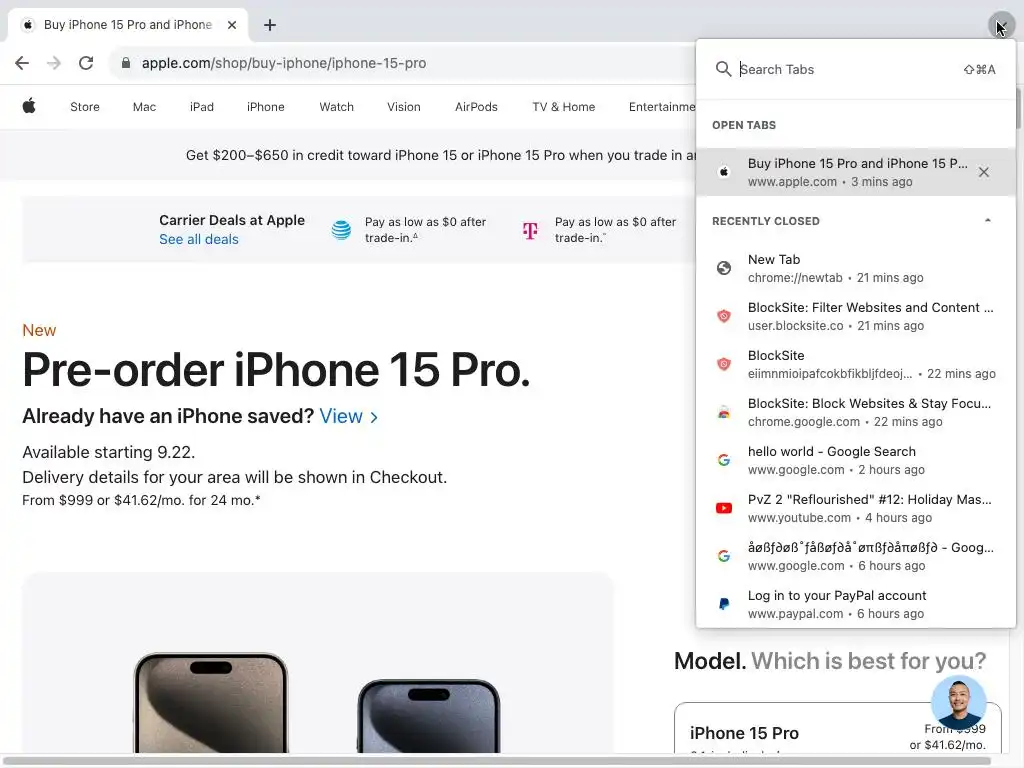Open a new tab with plus button
The image size is (1024, 768).
click(x=270, y=25)
